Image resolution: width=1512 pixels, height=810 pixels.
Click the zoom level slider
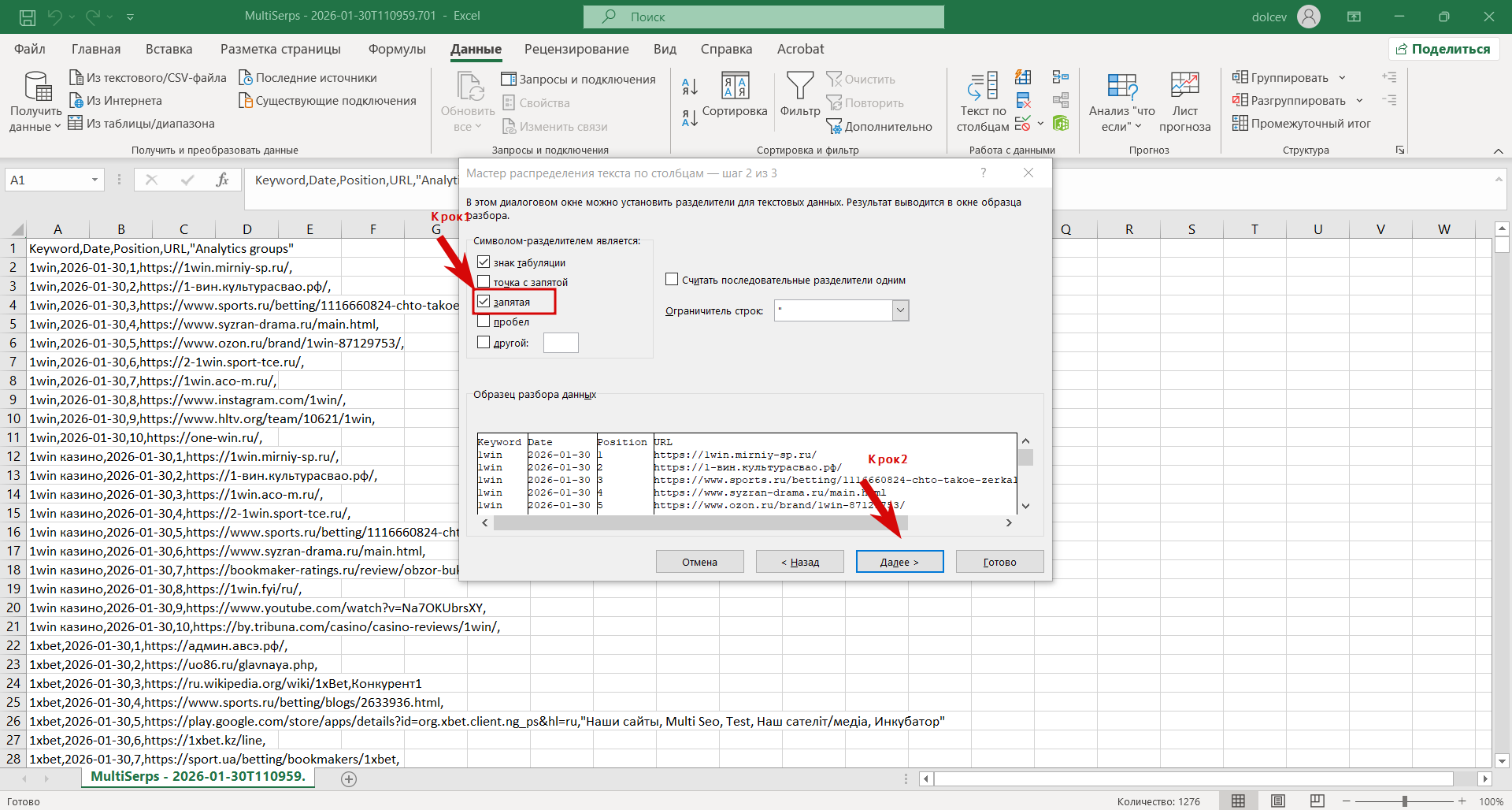(1404, 801)
